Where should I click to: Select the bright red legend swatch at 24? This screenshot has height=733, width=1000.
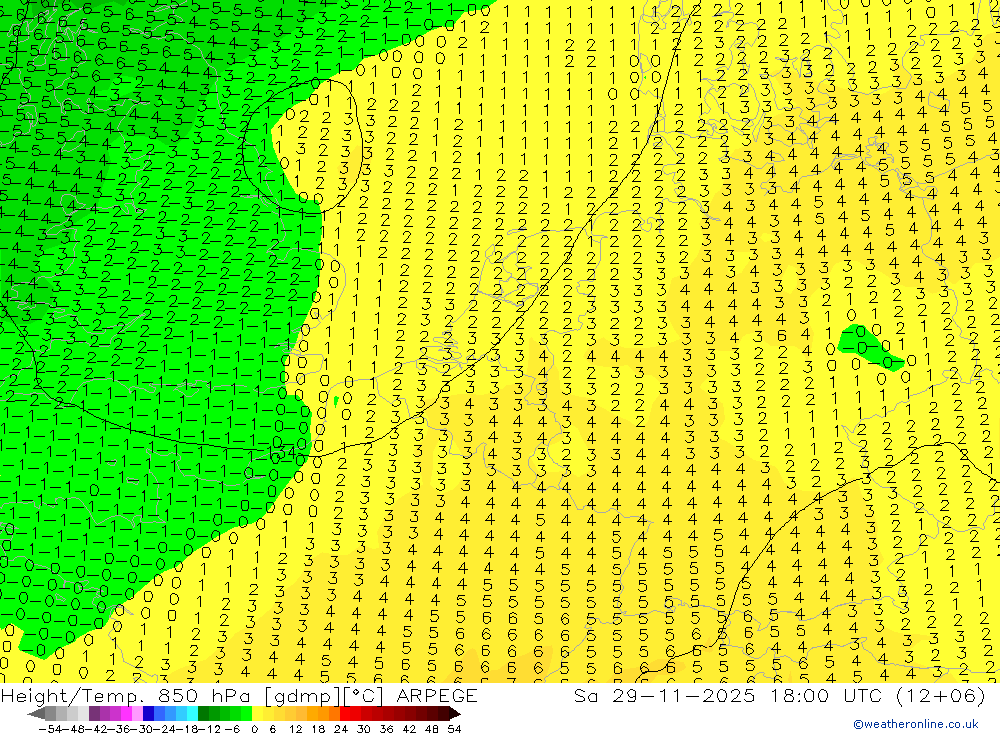345,713
